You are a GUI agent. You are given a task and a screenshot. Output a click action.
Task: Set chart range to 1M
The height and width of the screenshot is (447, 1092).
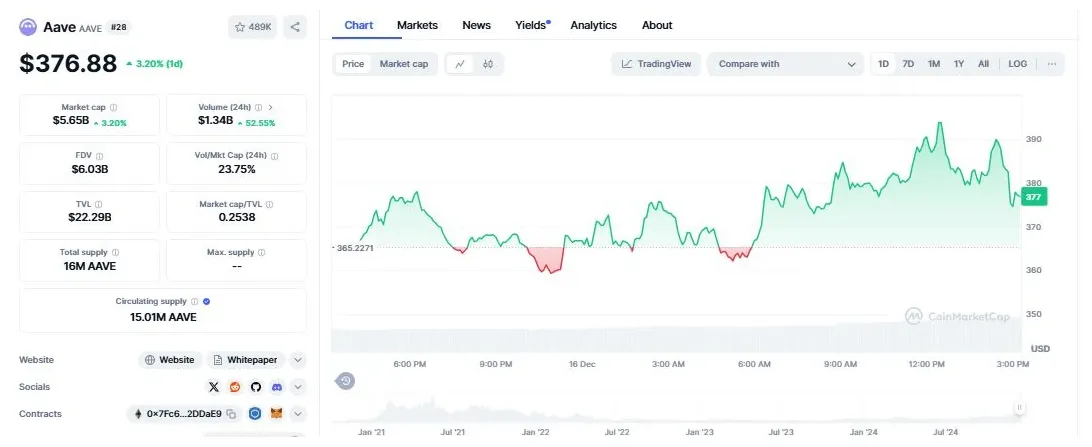[934, 64]
